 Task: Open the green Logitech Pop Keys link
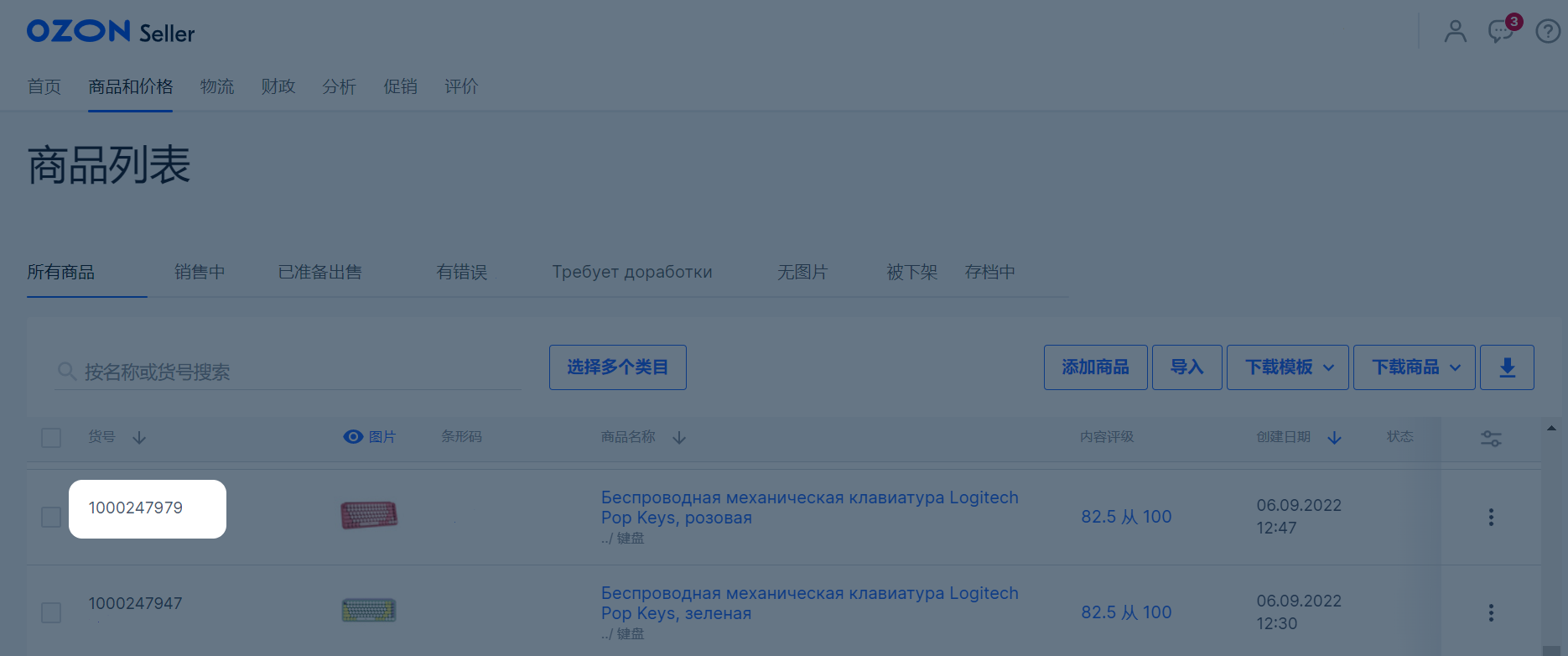809,603
